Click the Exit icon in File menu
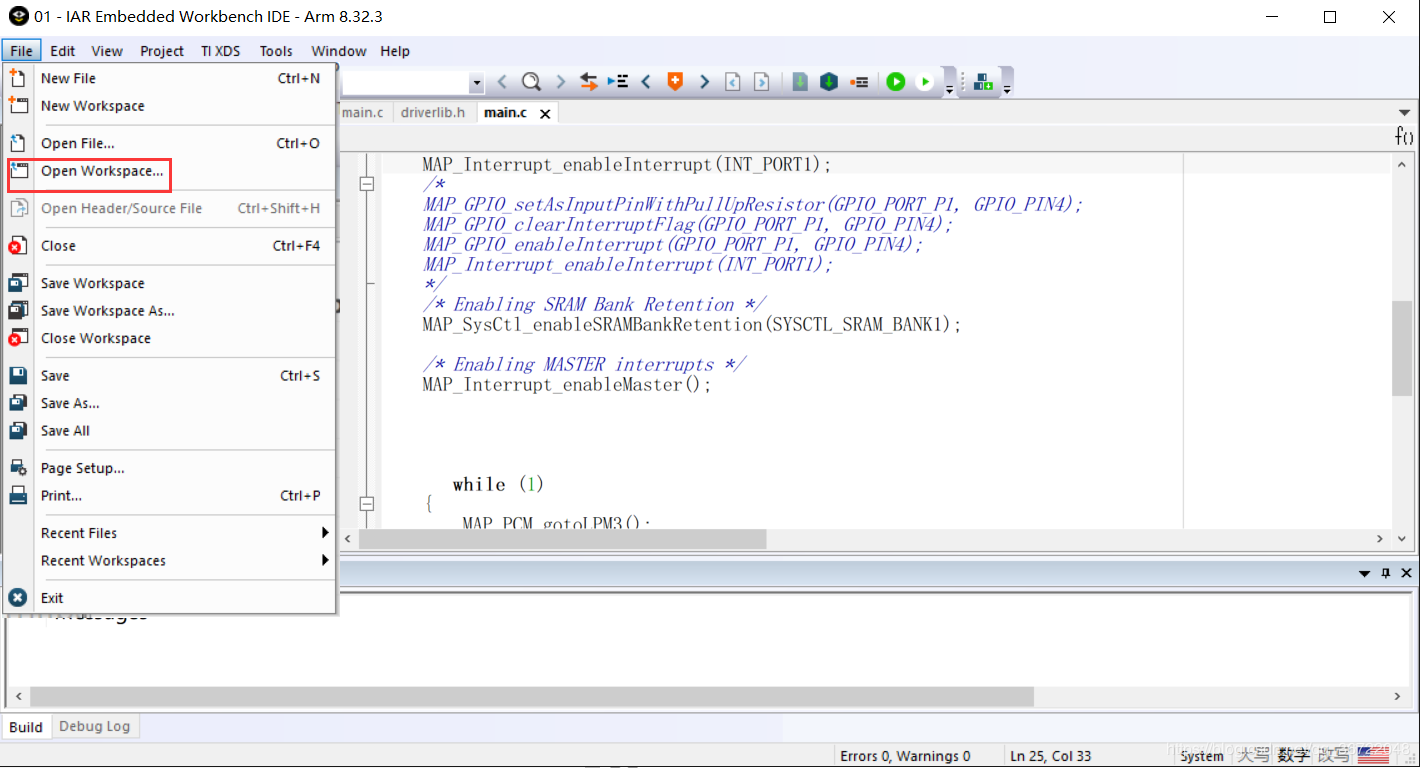This screenshot has height=768, width=1420. pos(18,598)
